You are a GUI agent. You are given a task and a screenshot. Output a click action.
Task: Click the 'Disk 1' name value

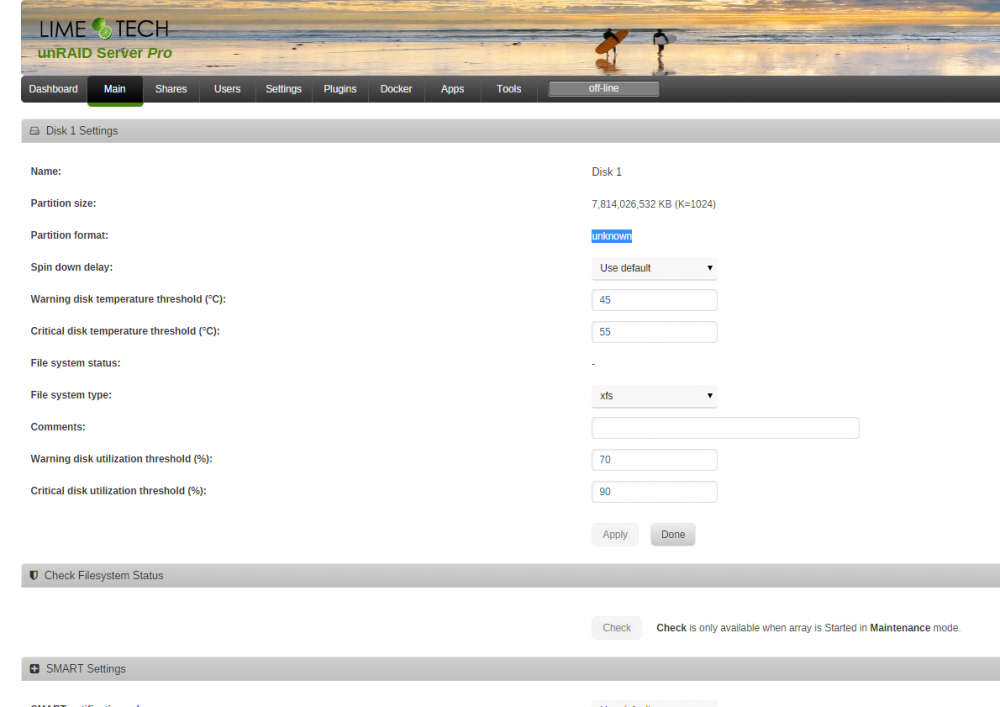(x=607, y=172)
